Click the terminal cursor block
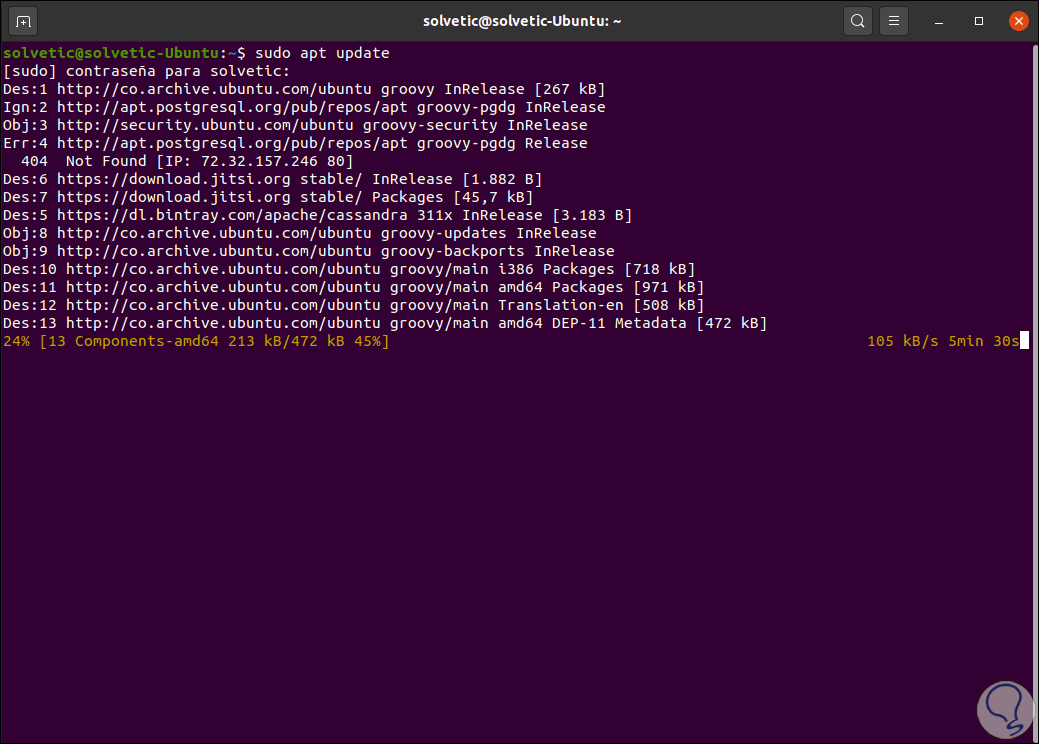The image size is (1039, 744). 1024,341
